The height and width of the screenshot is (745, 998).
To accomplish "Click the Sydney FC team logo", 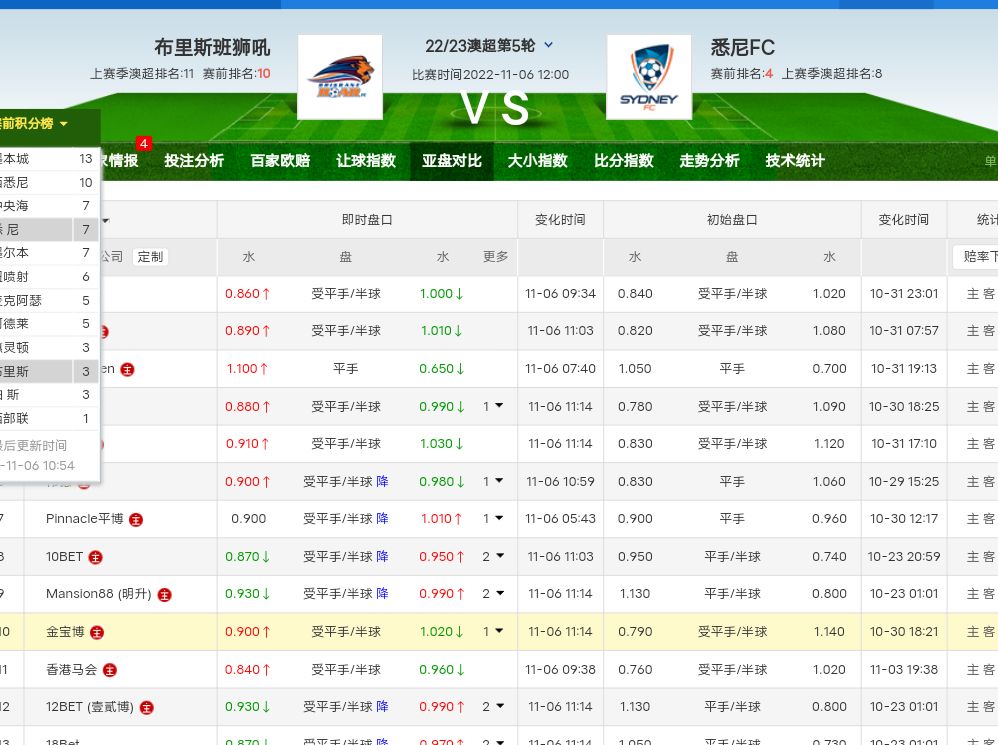I will point(649,77).
